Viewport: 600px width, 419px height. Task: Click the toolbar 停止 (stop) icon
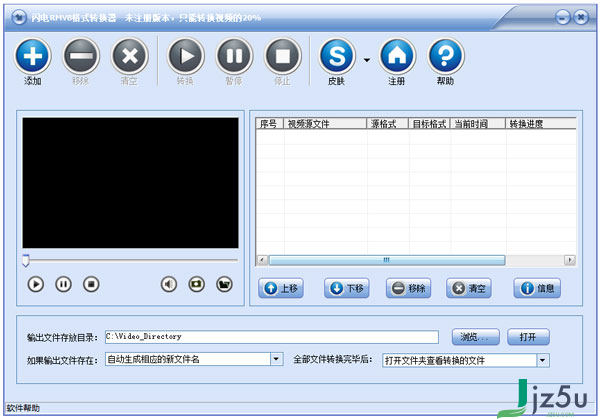tap(283, 56)
